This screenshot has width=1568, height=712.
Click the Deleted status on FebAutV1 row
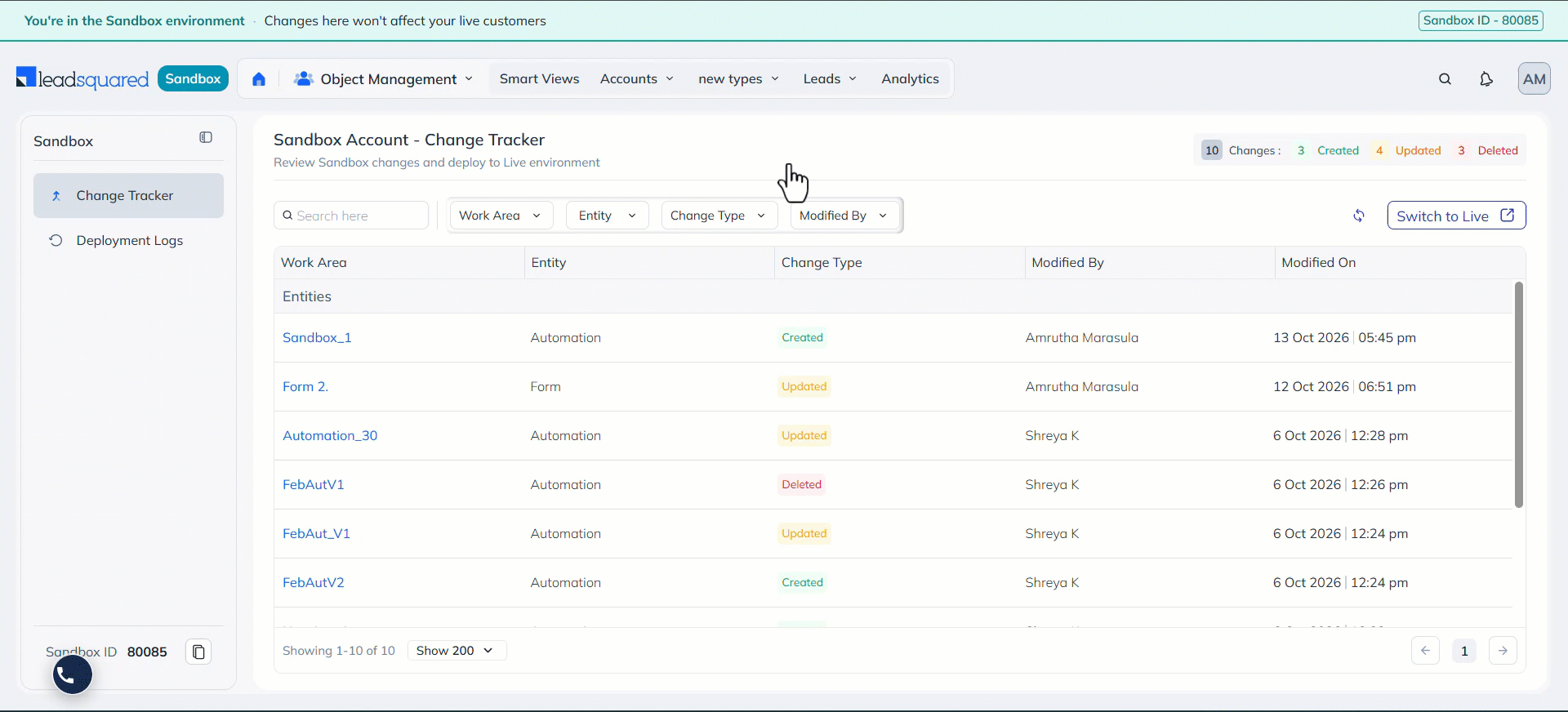[801, 485]
